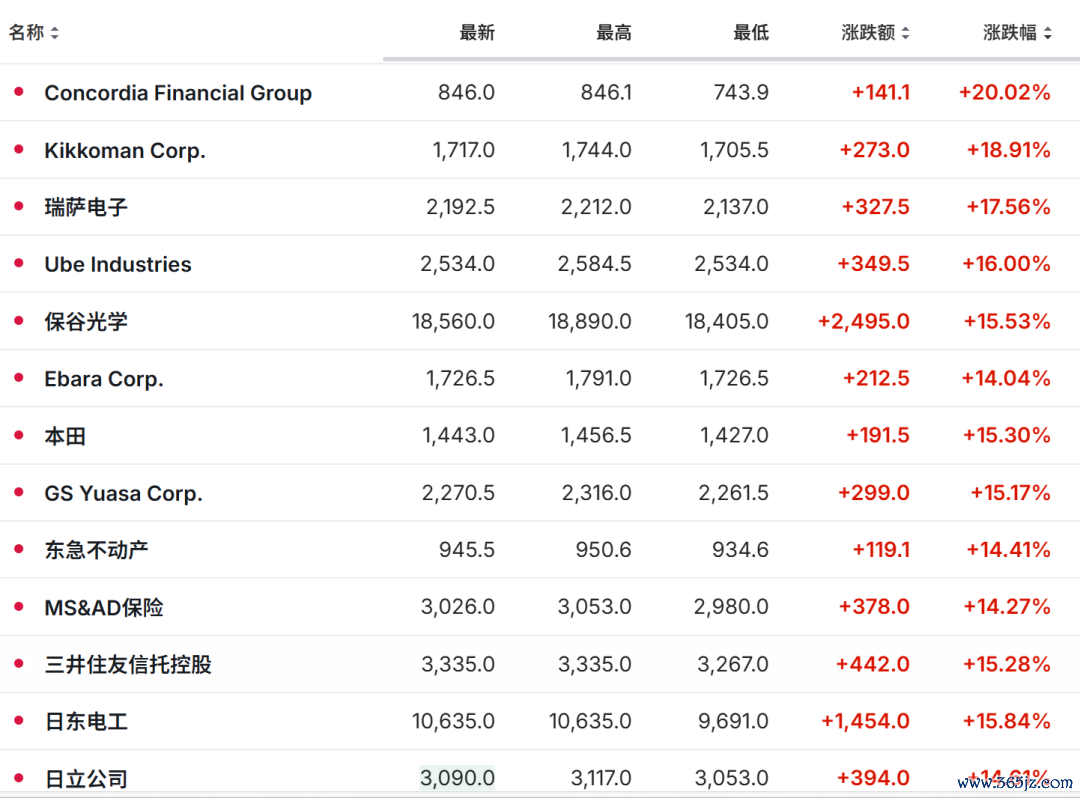Select the change percentage +18.91%
Image resolution: width=1080 pixels, height=798 pixels.
(x=1008, y=149)
